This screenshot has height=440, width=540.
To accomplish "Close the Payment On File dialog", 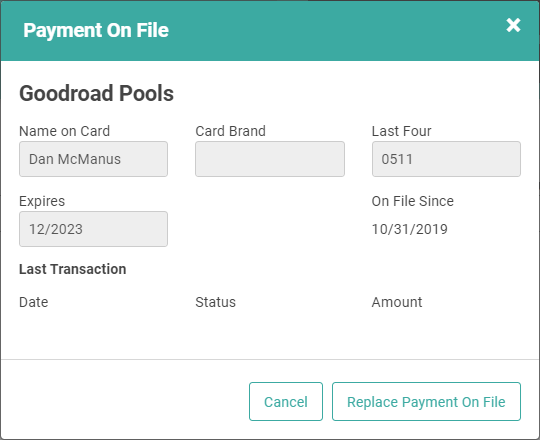I will point(513,25).
